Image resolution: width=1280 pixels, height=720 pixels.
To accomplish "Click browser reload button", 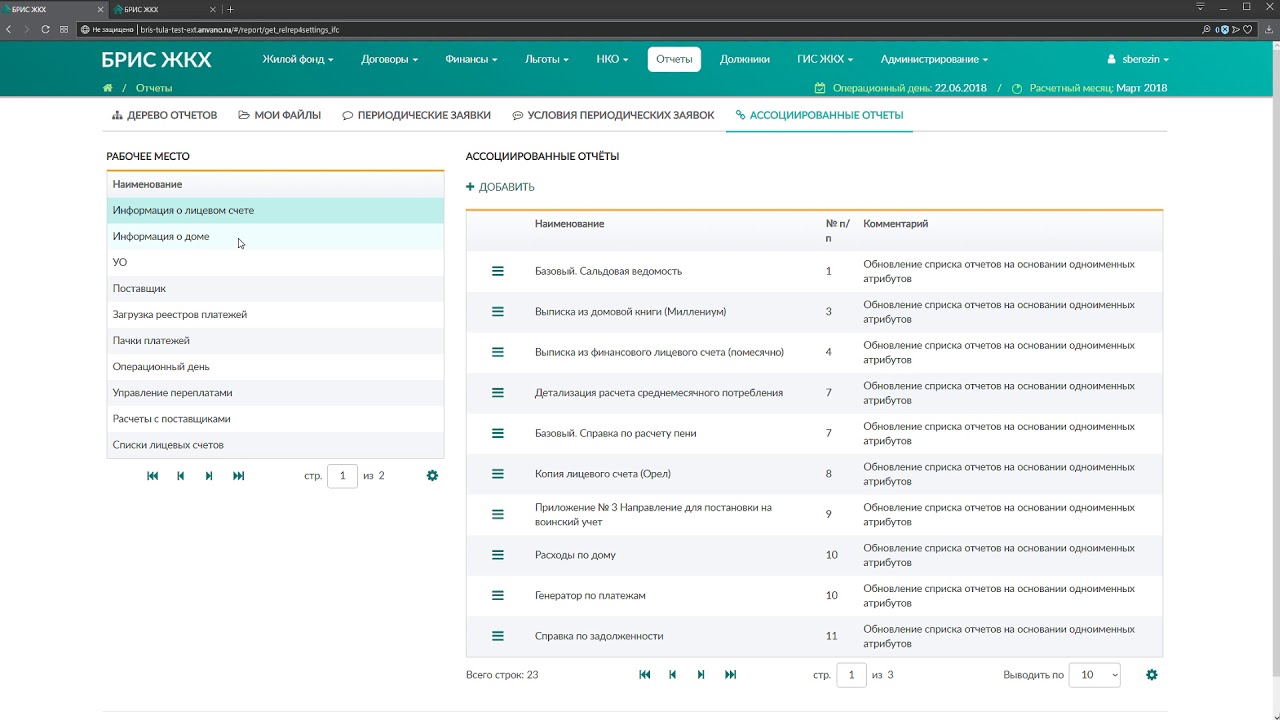I will point(45,29).
